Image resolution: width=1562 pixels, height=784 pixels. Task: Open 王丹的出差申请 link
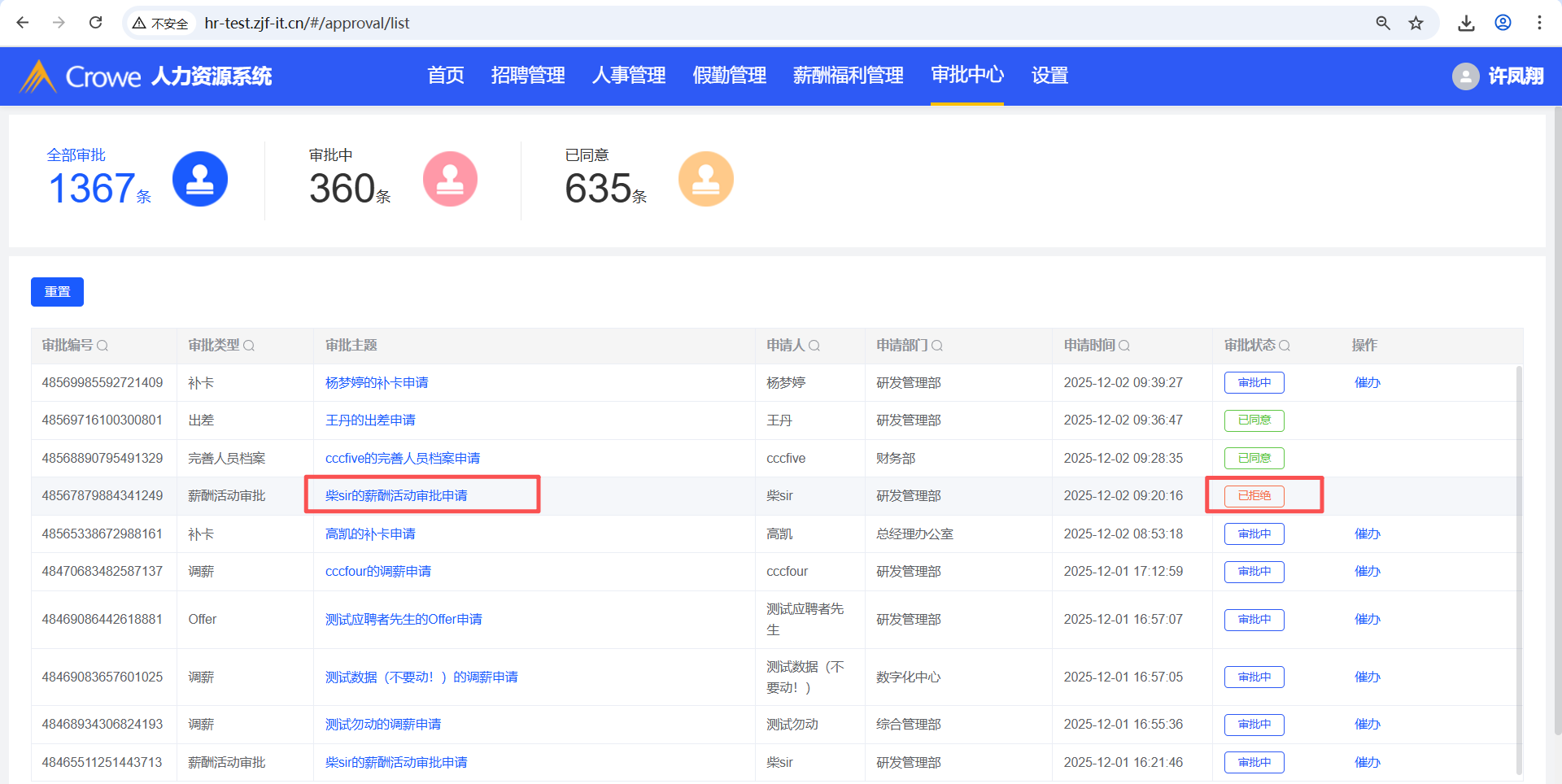tap(370, 420)
